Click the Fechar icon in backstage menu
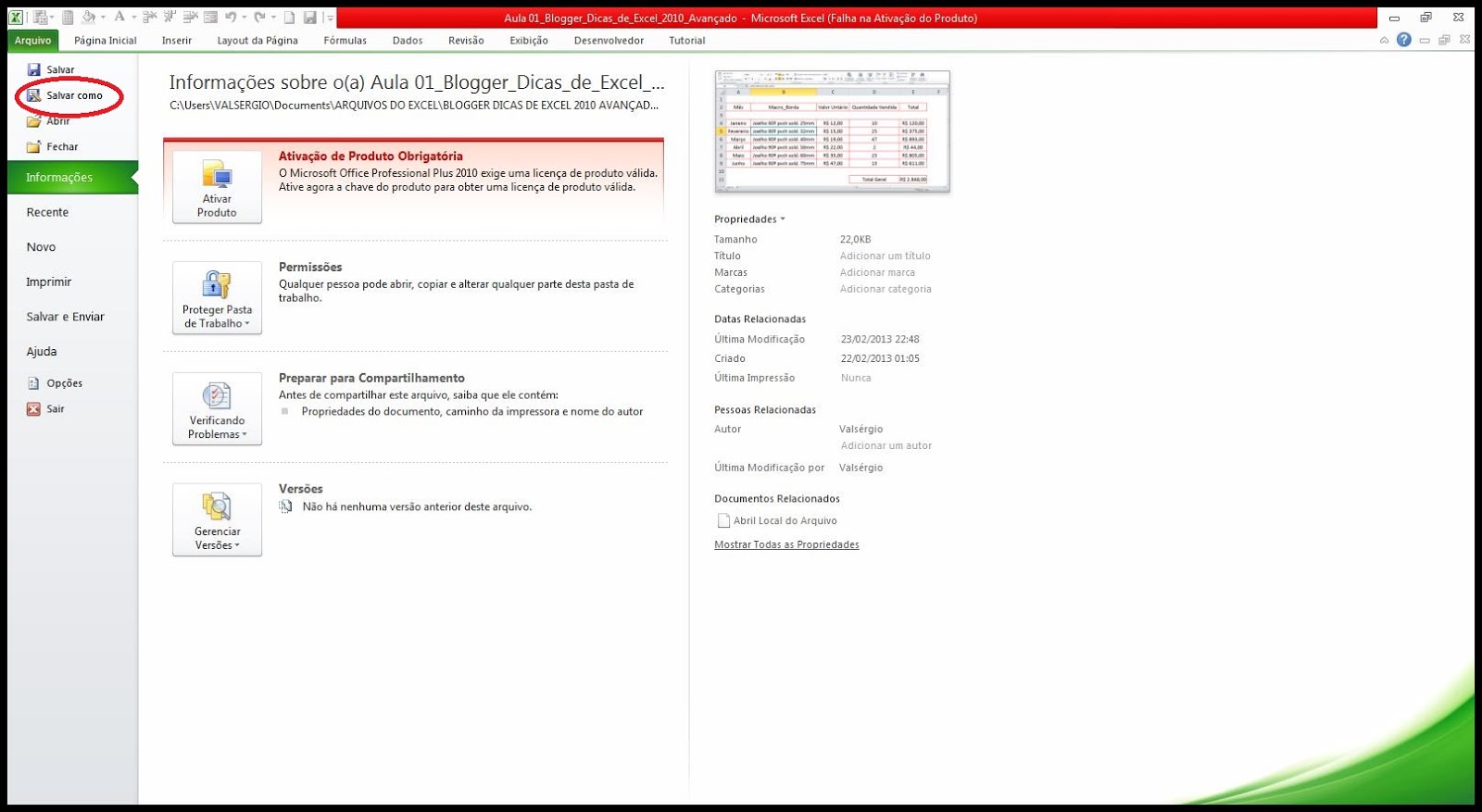The image size is (1482, 812). [x=33, y=146]
